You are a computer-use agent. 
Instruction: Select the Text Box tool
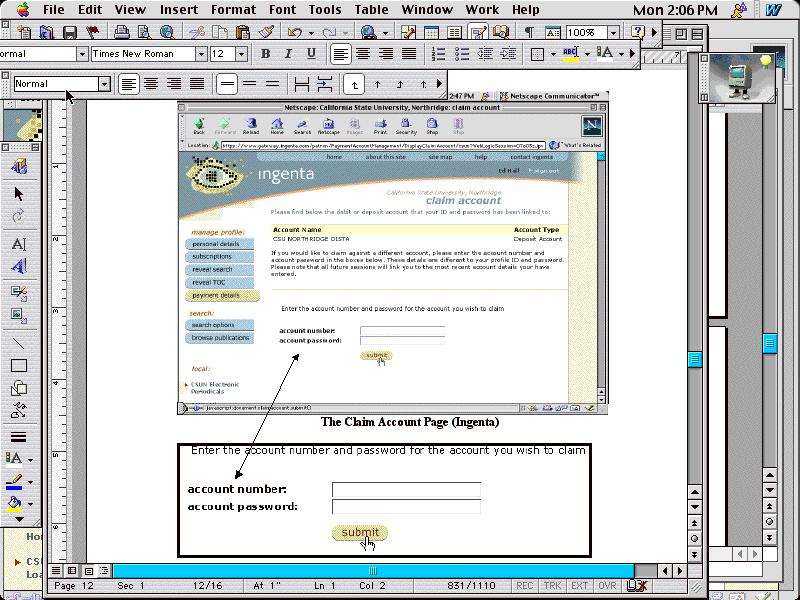(19, 244)
